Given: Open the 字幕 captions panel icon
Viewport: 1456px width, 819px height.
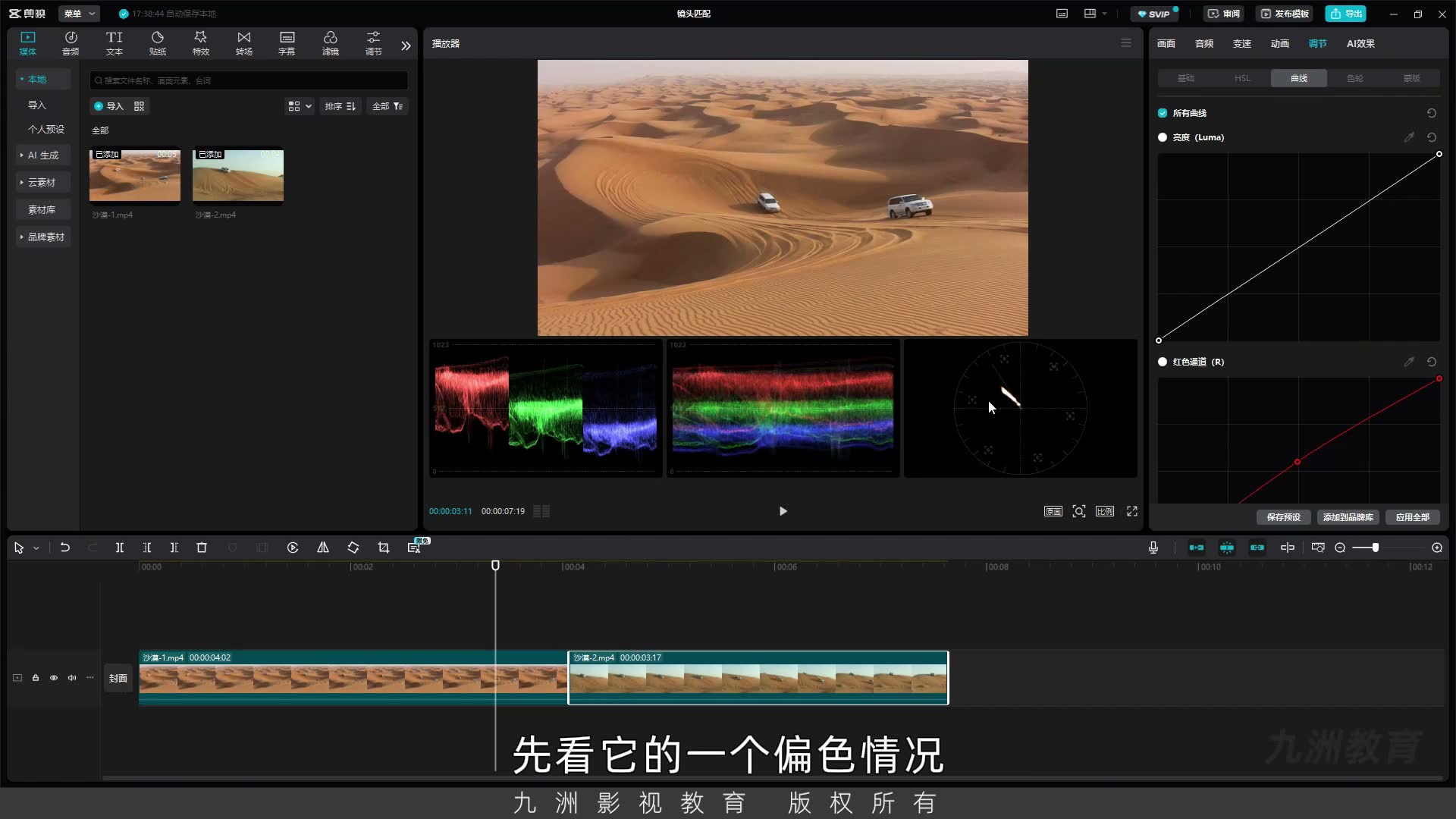Looking at the screenshot, I should click(287, 43).
